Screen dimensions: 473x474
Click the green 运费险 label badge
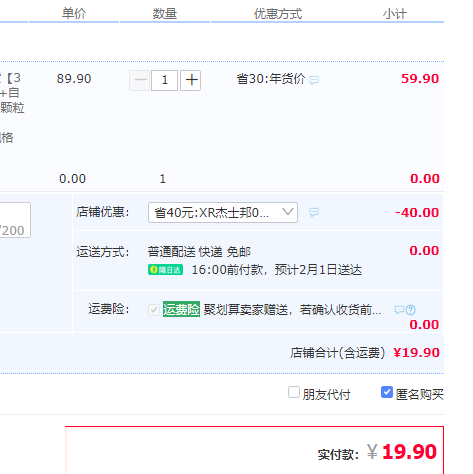pyautogui.click(x=181, y=309)
